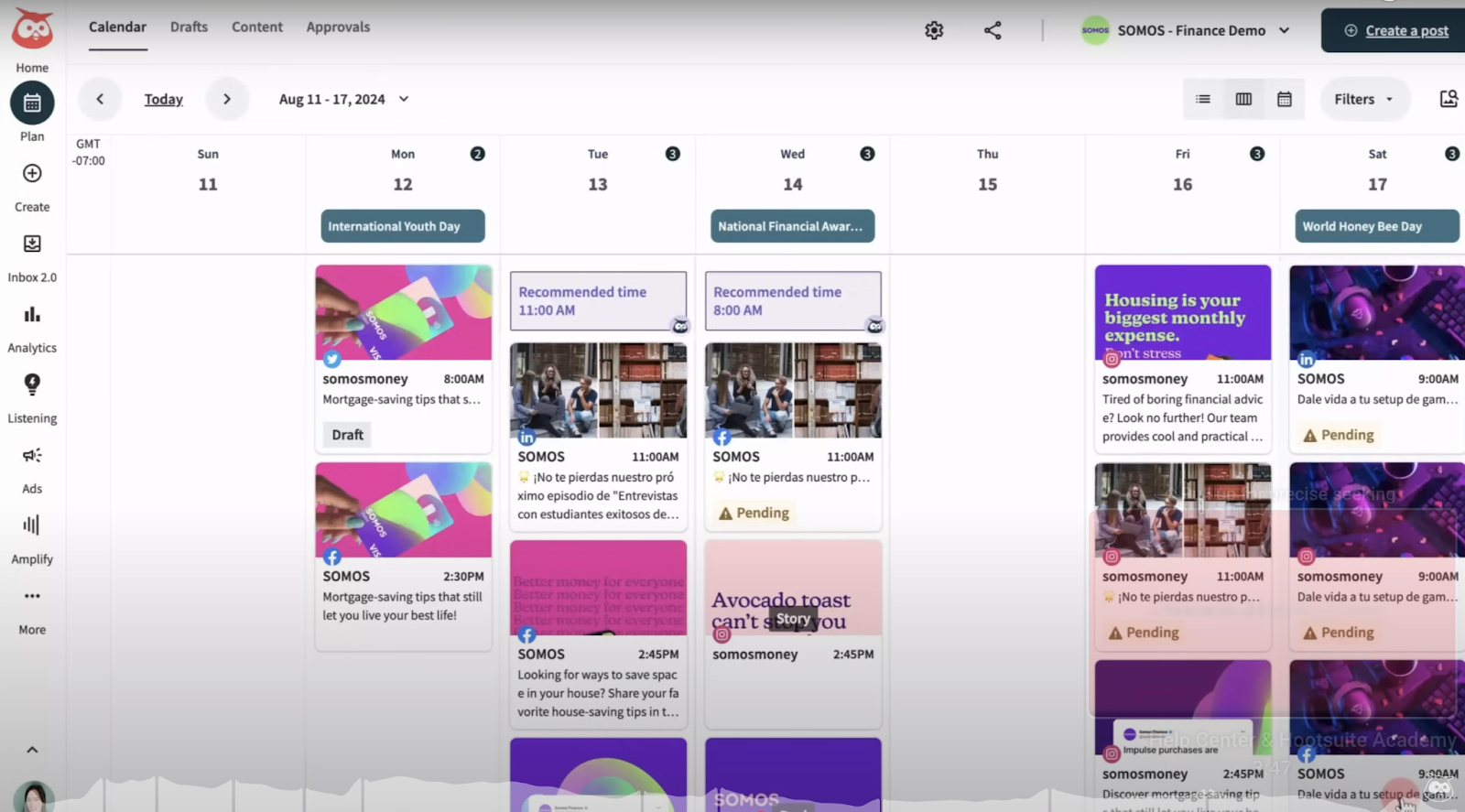Switch to week column view icon
Screen dimensions: 1465x812
[1243, 99]
